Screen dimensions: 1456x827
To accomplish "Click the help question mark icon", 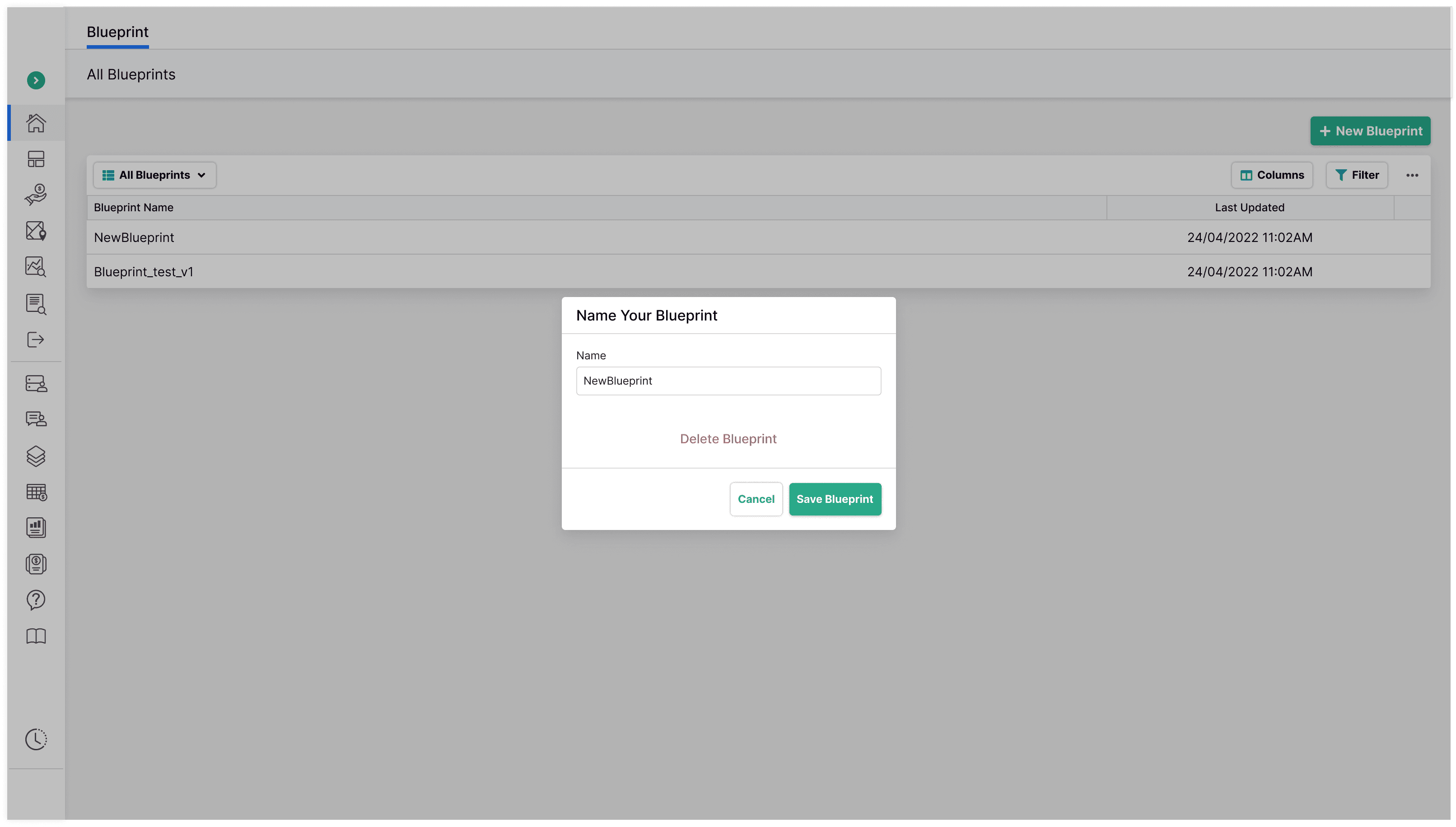I will pyautogui.click(x=36, y=600).
